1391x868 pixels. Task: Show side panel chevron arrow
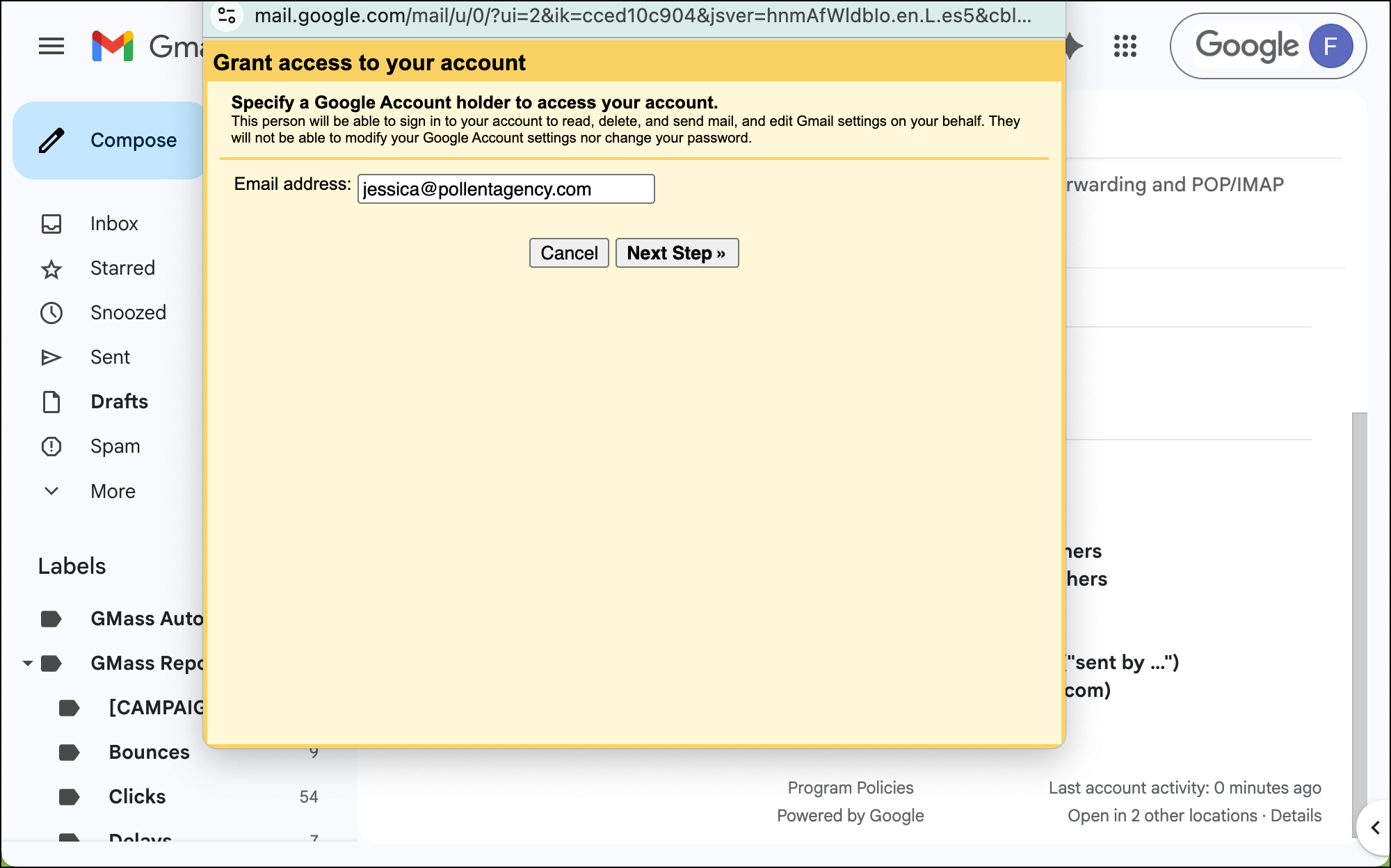pyautogui.click(x=1375, y=828)
